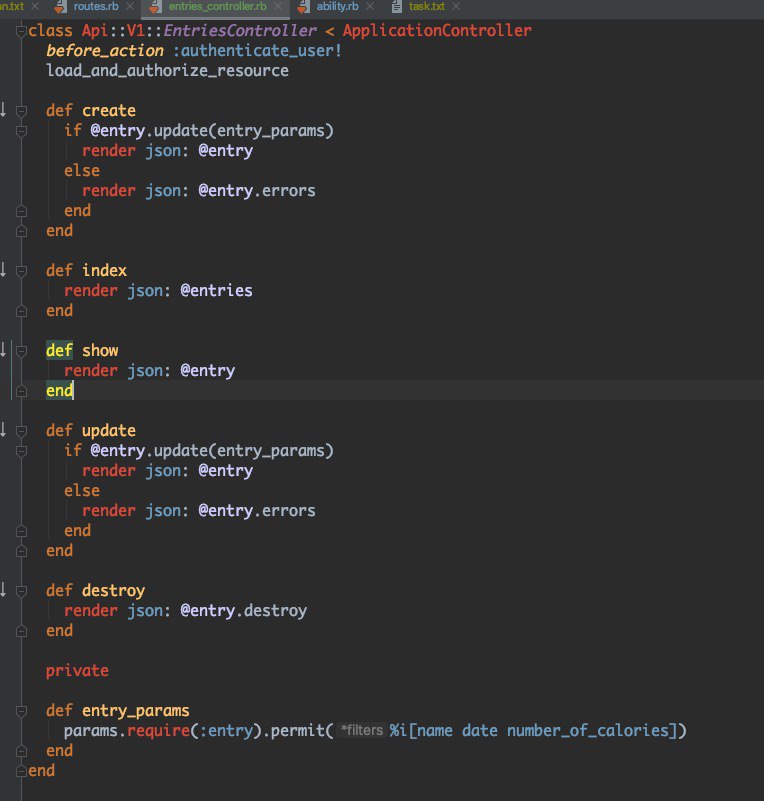The height and width of the screenshot is (801, 764).
Task: Switch to the task.txt tab
Action: [426, 7]
